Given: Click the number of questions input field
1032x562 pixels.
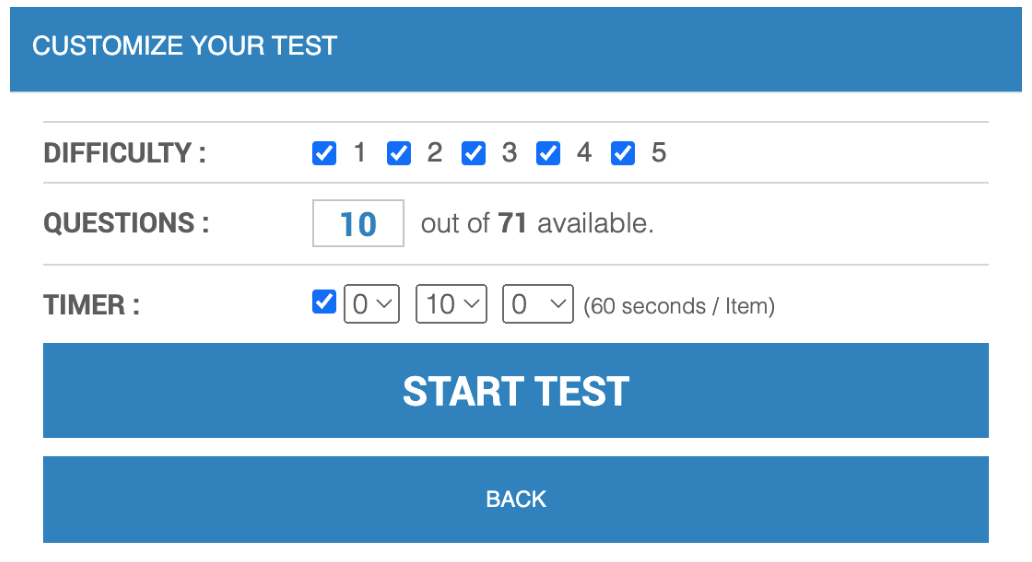Looking at the screenshot, I should (x=358, y=223).
